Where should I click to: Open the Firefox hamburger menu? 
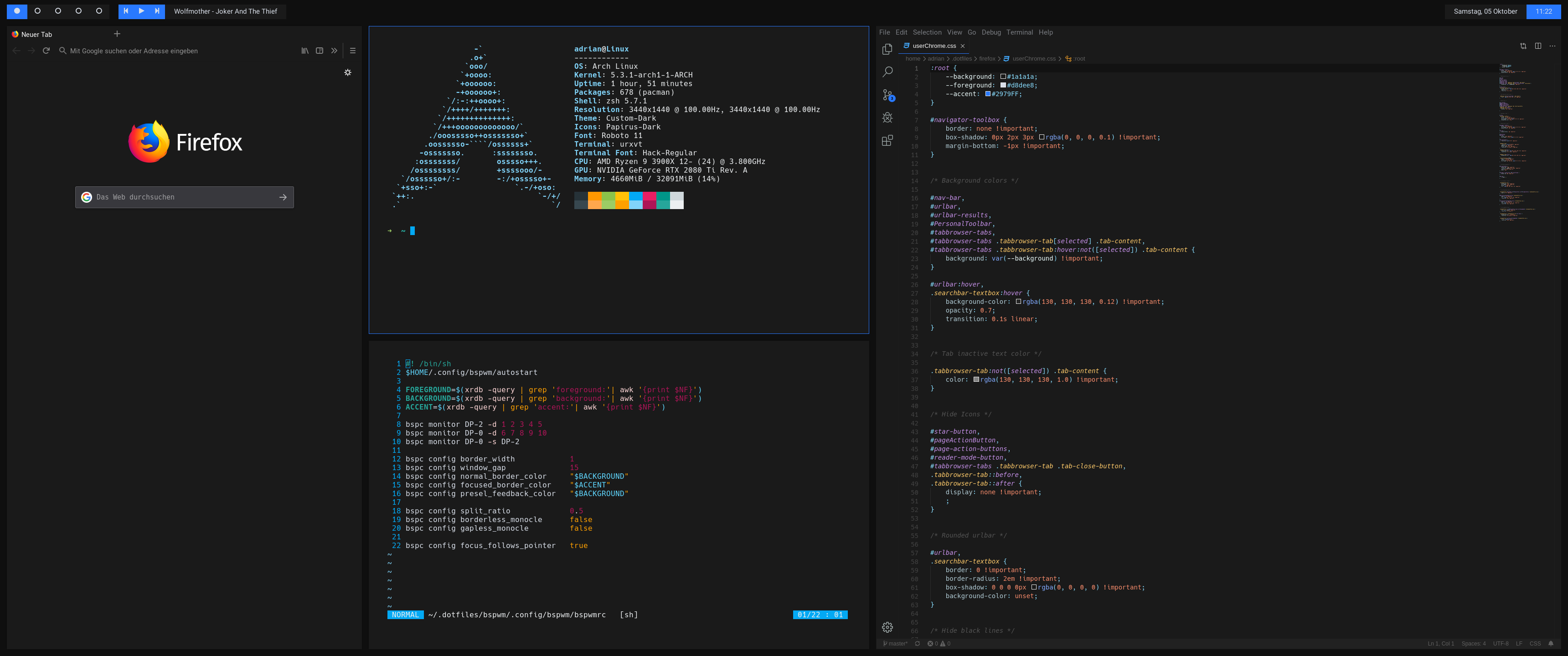352,51
